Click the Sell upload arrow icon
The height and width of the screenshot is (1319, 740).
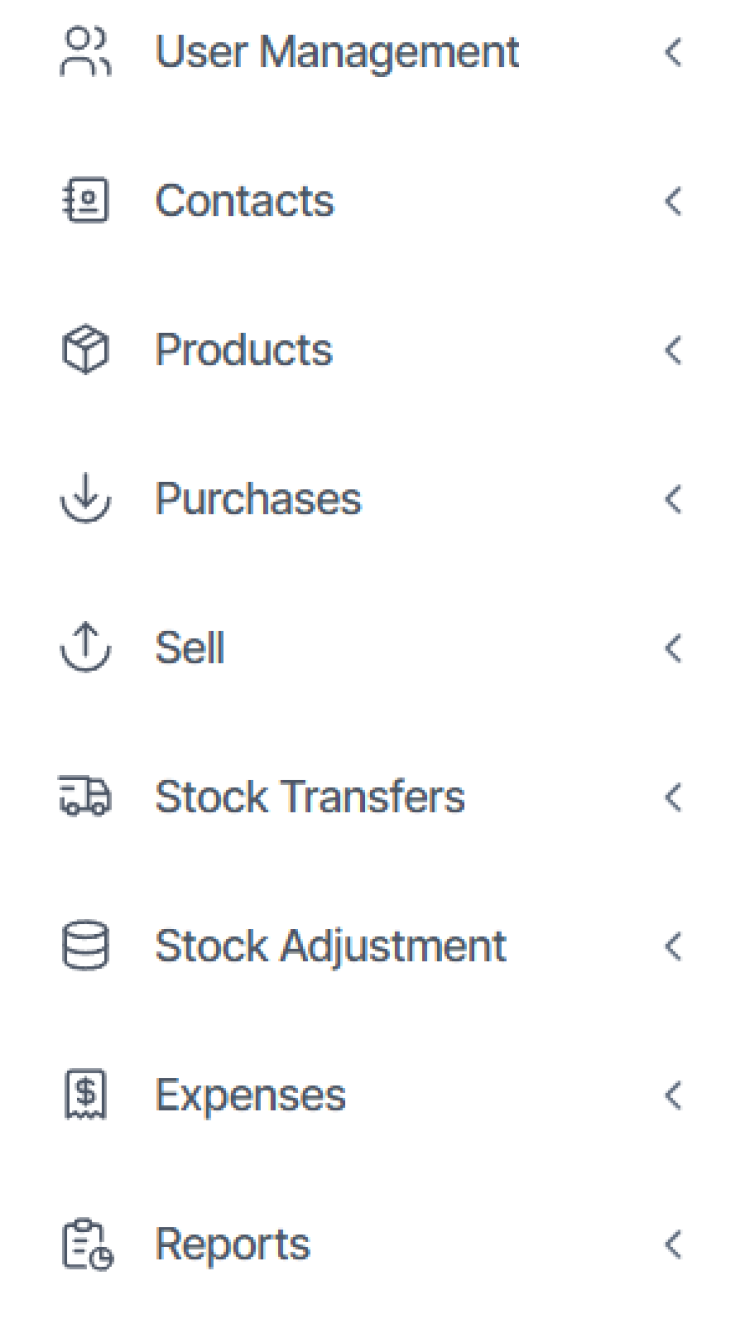[x=86, y=648]
